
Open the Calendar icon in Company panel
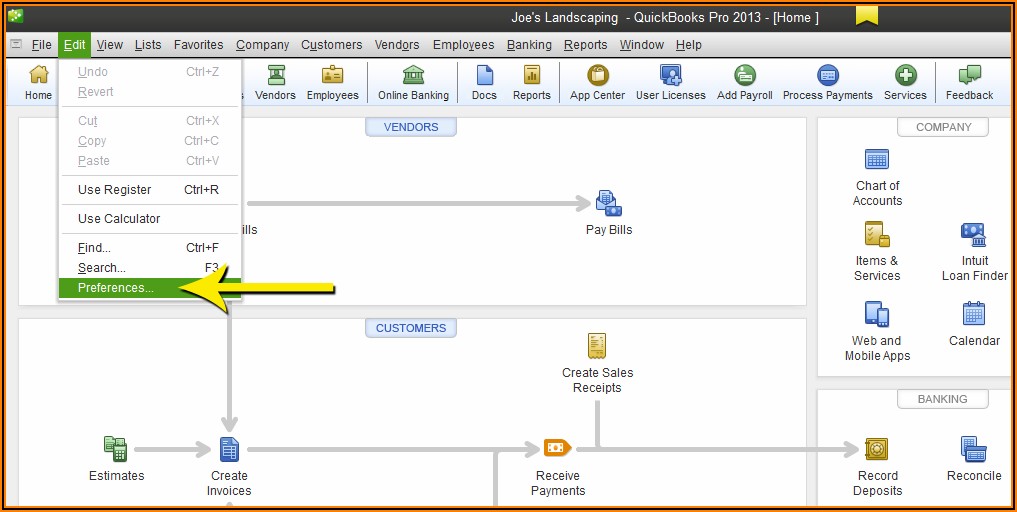974,315
